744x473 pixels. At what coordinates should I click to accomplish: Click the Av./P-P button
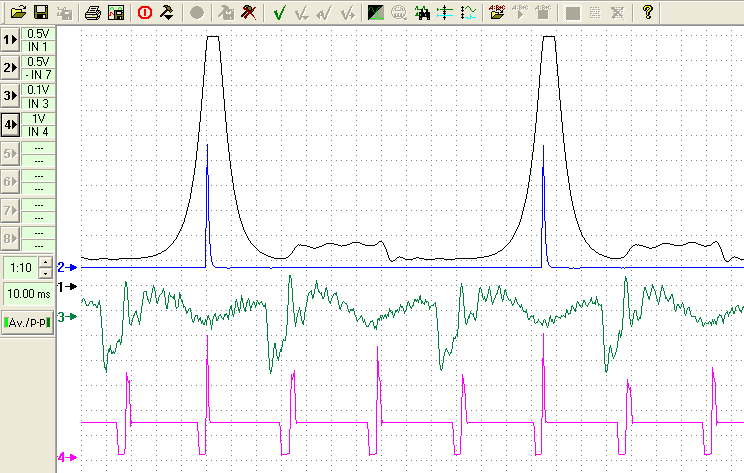(28, 323)
